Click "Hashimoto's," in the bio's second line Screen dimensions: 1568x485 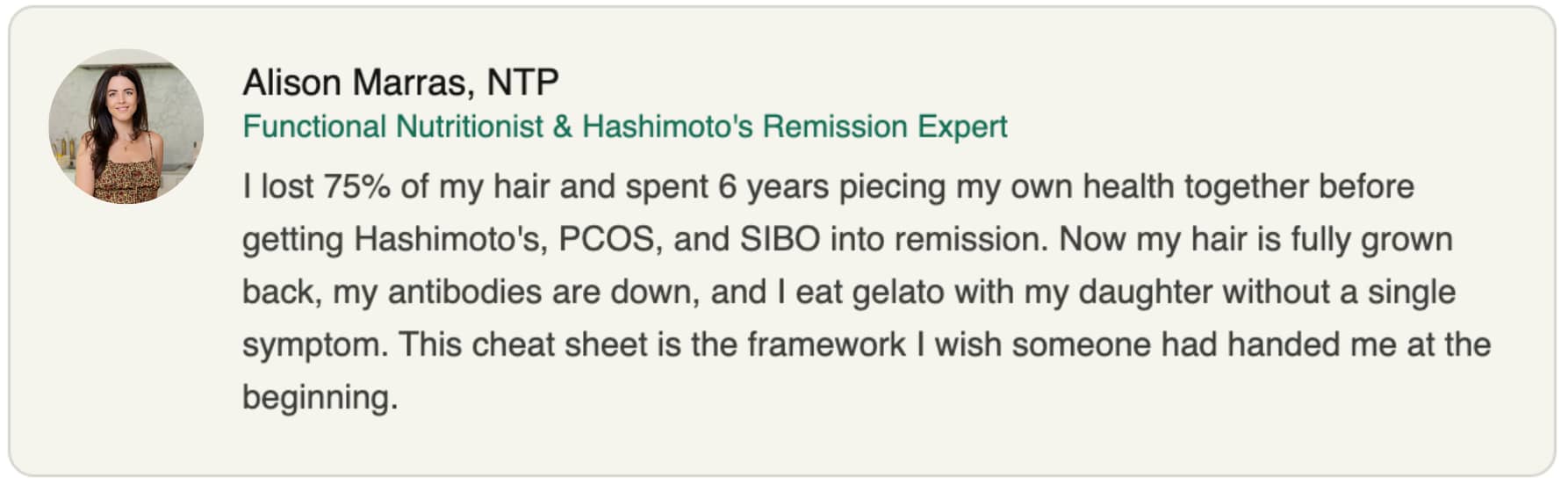[450, 239]
